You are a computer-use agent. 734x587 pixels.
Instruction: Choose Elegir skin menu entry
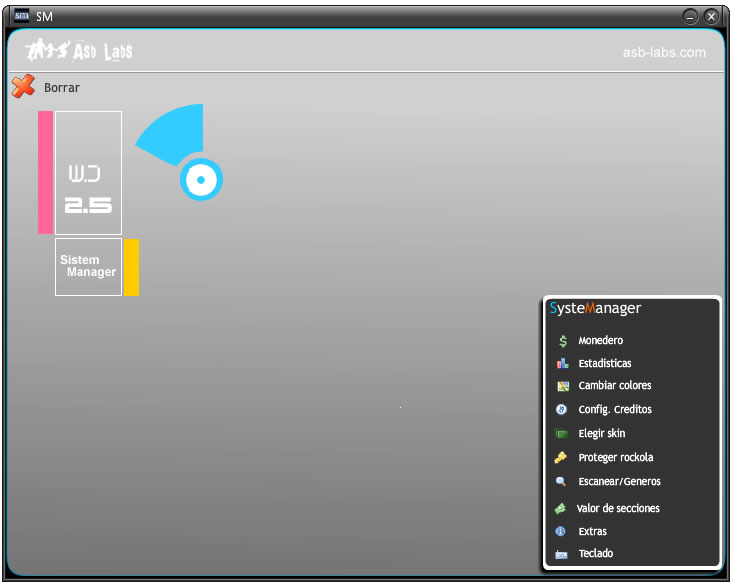point(602,433)
